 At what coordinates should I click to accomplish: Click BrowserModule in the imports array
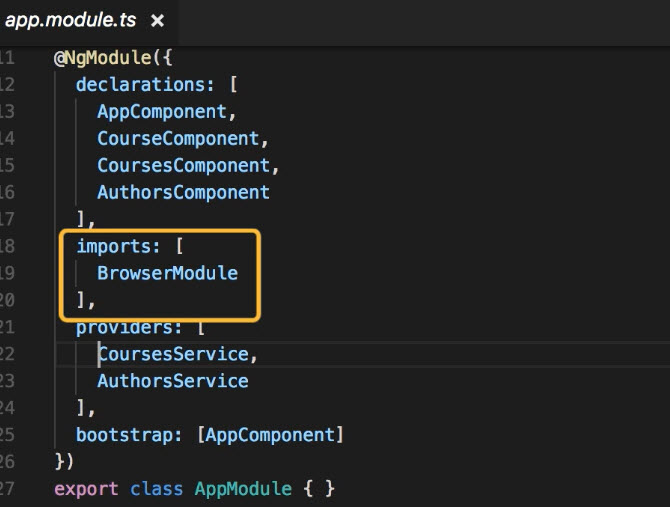[x=167, y=273]
